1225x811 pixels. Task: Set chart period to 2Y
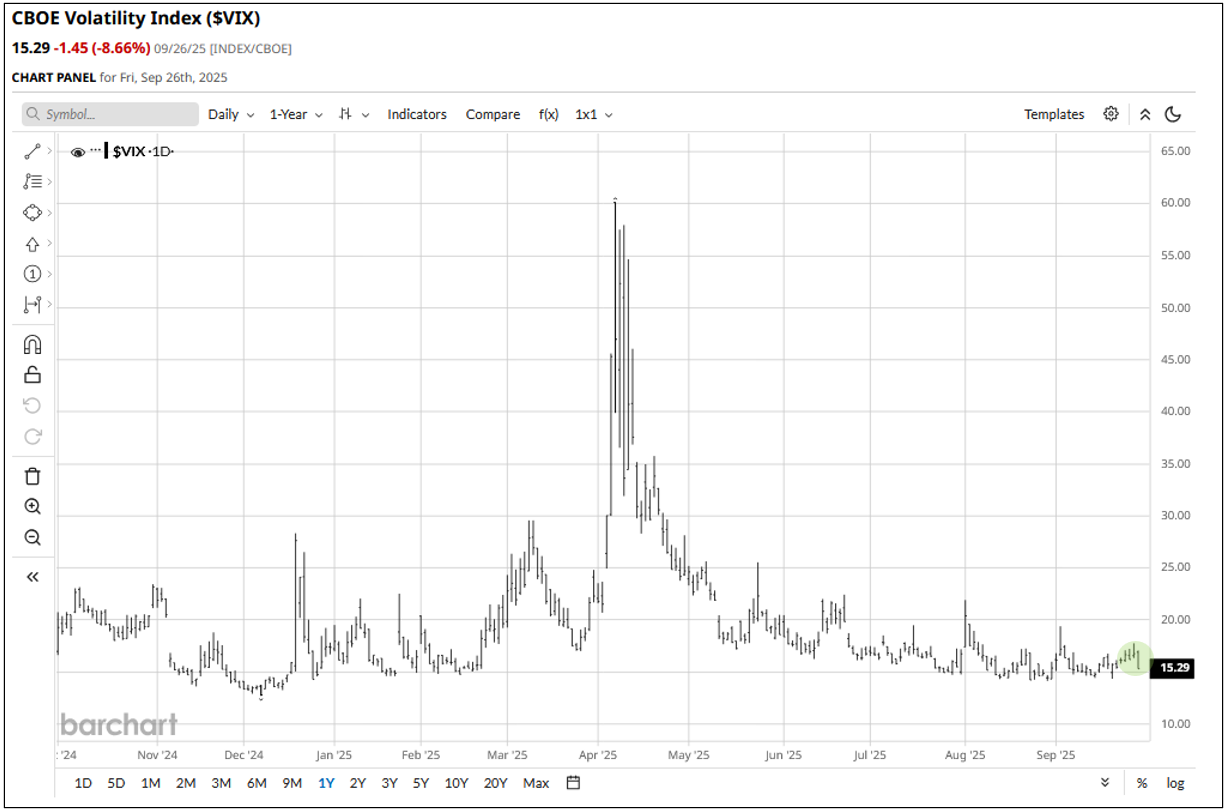pyautogui.click(x=358, y=783)
